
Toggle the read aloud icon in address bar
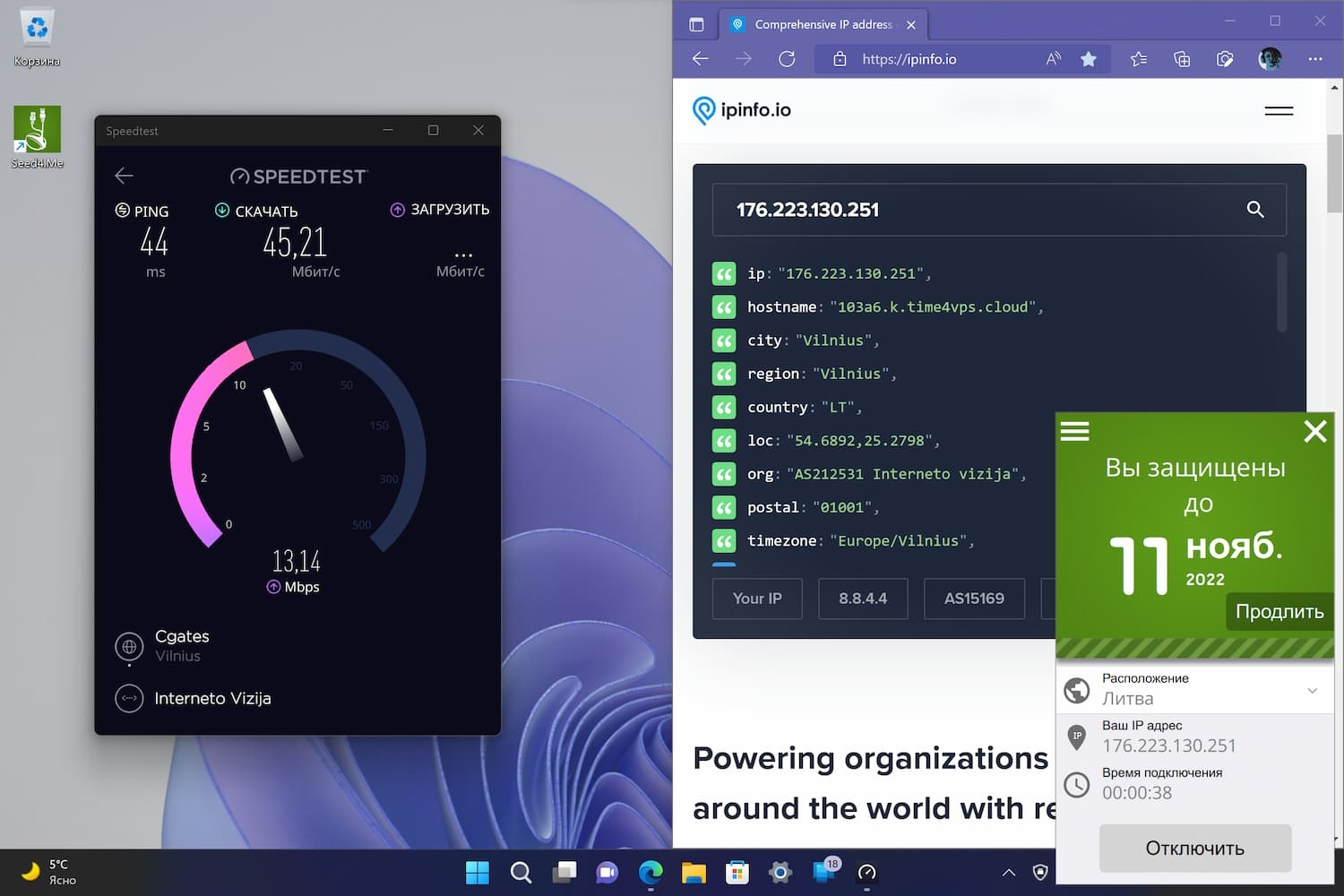(x=1053, y=59)
